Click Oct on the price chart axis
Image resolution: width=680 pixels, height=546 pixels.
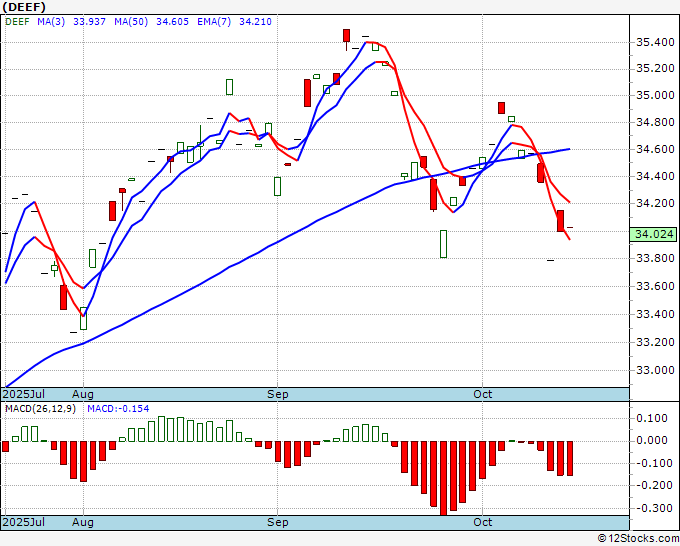click(483, 394)
